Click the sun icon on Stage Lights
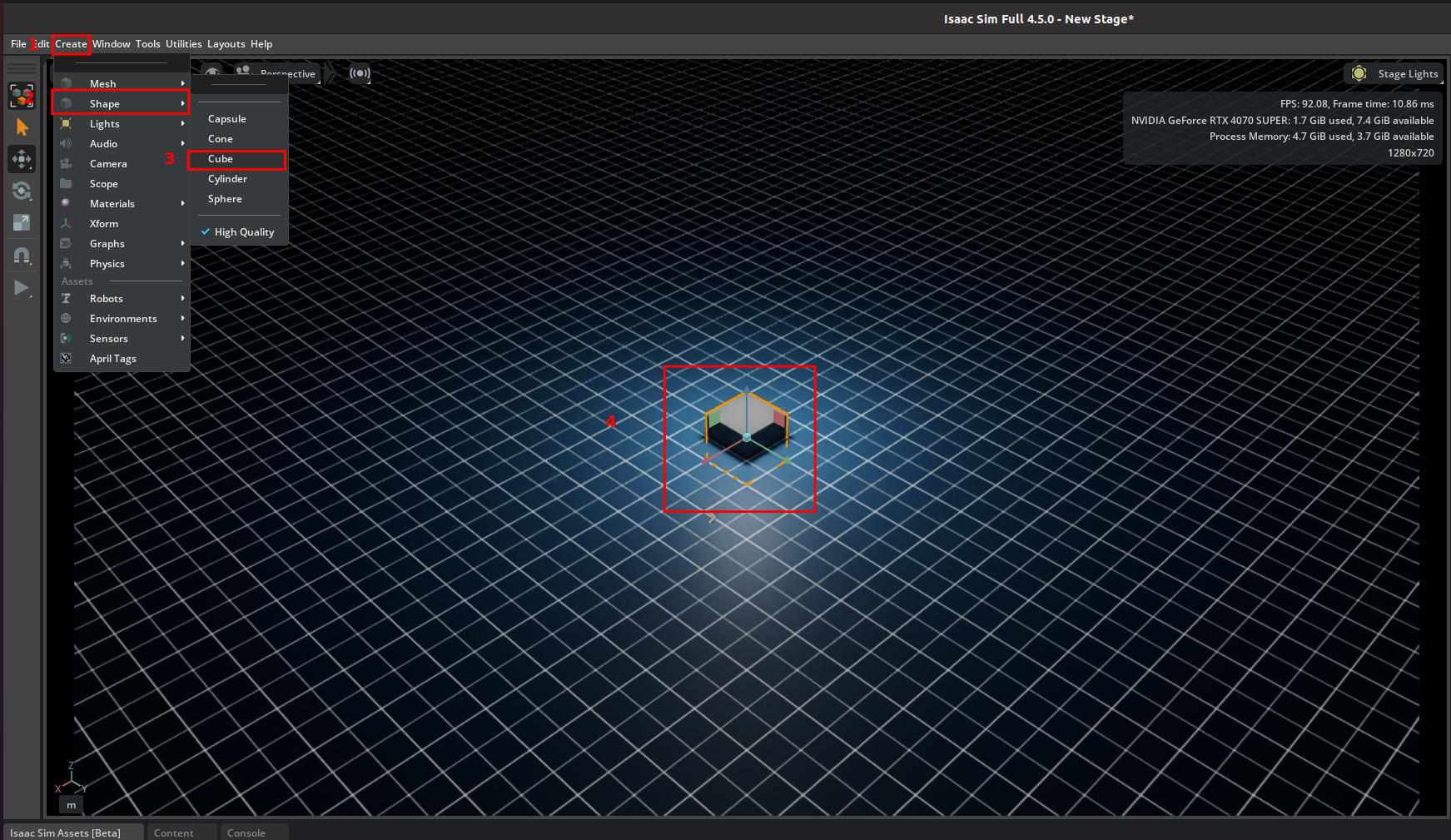1451x840 pixels. coord(1359,73)
